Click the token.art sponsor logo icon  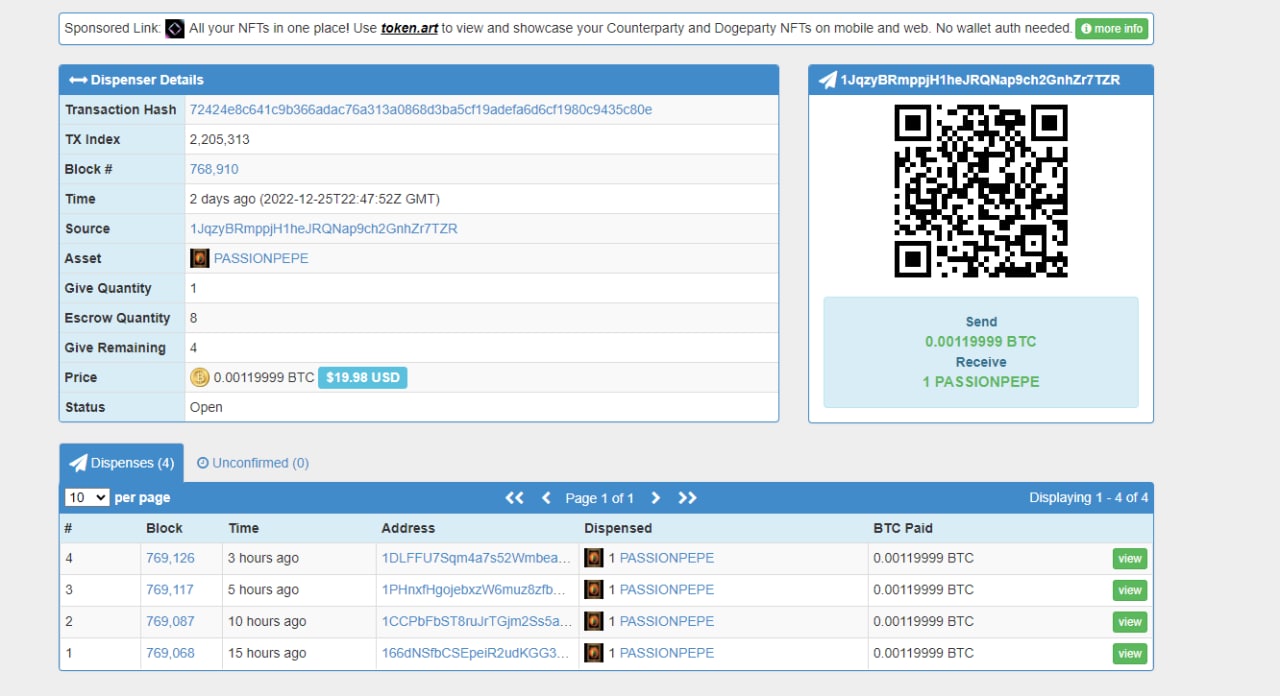point(174,29)
